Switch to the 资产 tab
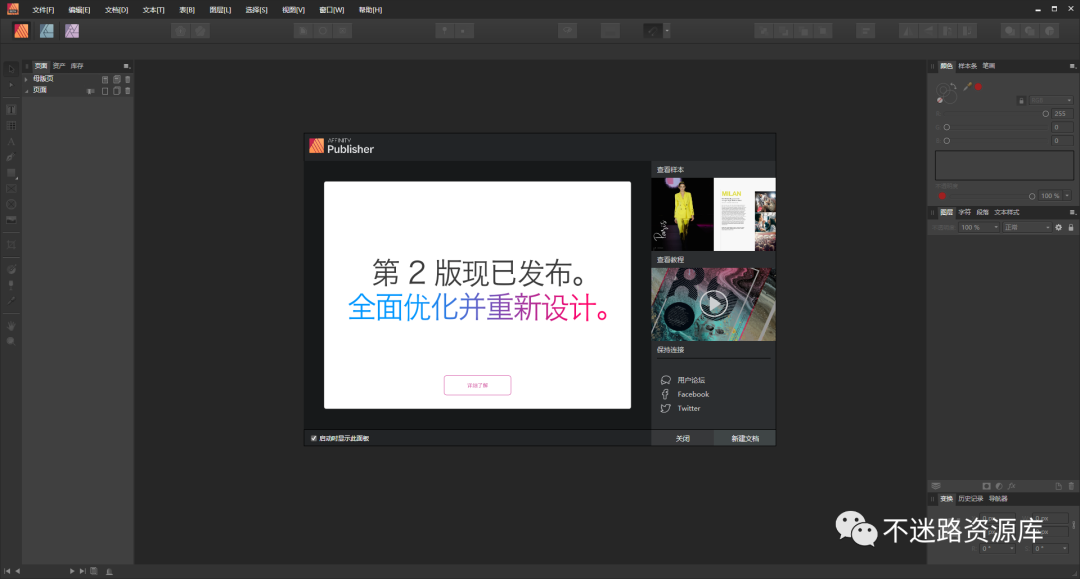Screen dimensions: 1080x579 click(x=59, y=66)
